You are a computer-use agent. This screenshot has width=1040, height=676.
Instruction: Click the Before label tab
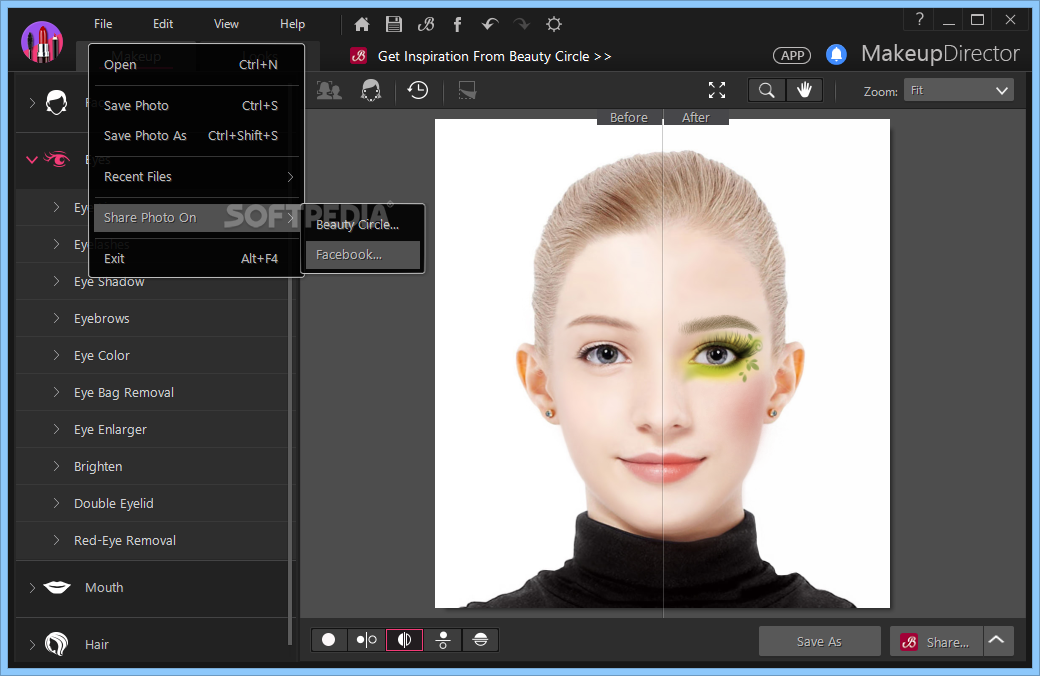[629, 117]
